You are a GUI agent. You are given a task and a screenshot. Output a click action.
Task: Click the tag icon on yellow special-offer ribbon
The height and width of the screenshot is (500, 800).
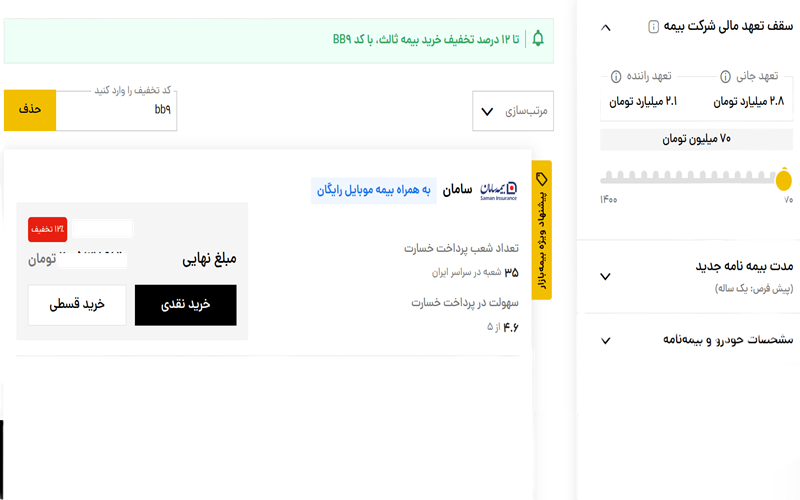point(541,179)
